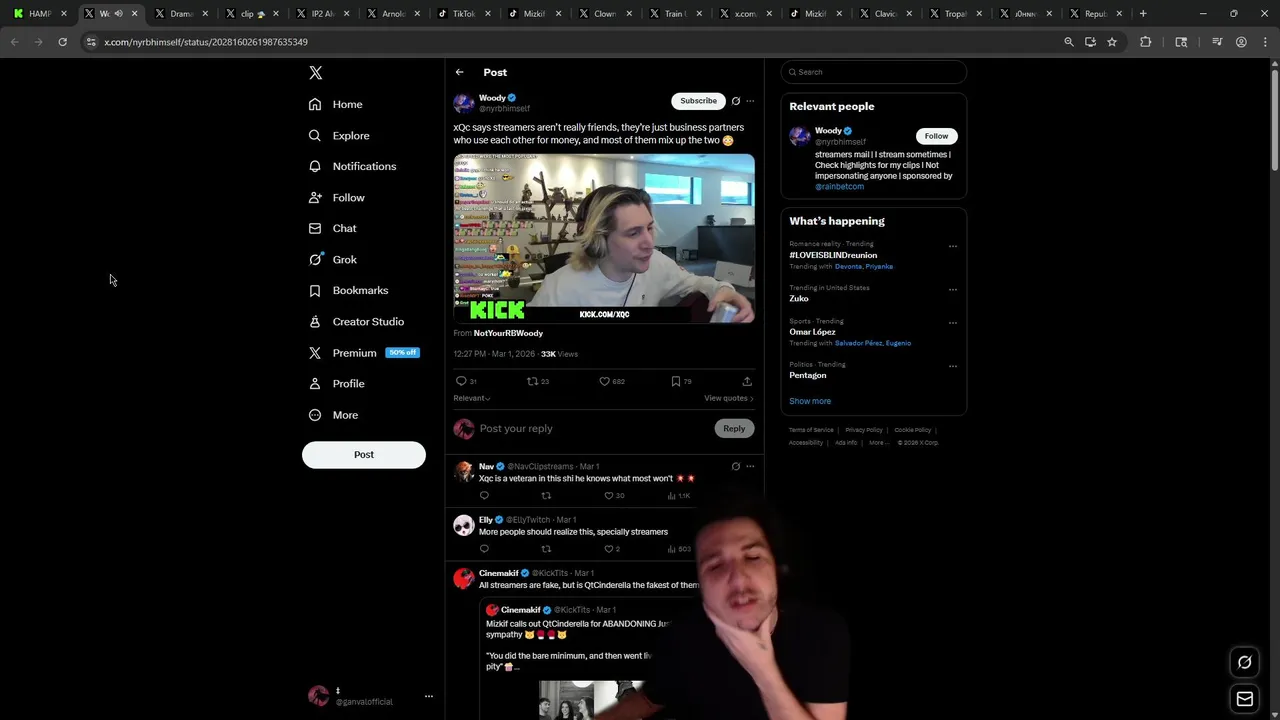Click Show more under trends
The image size is (1280, 720).
[x=810, y=401]
